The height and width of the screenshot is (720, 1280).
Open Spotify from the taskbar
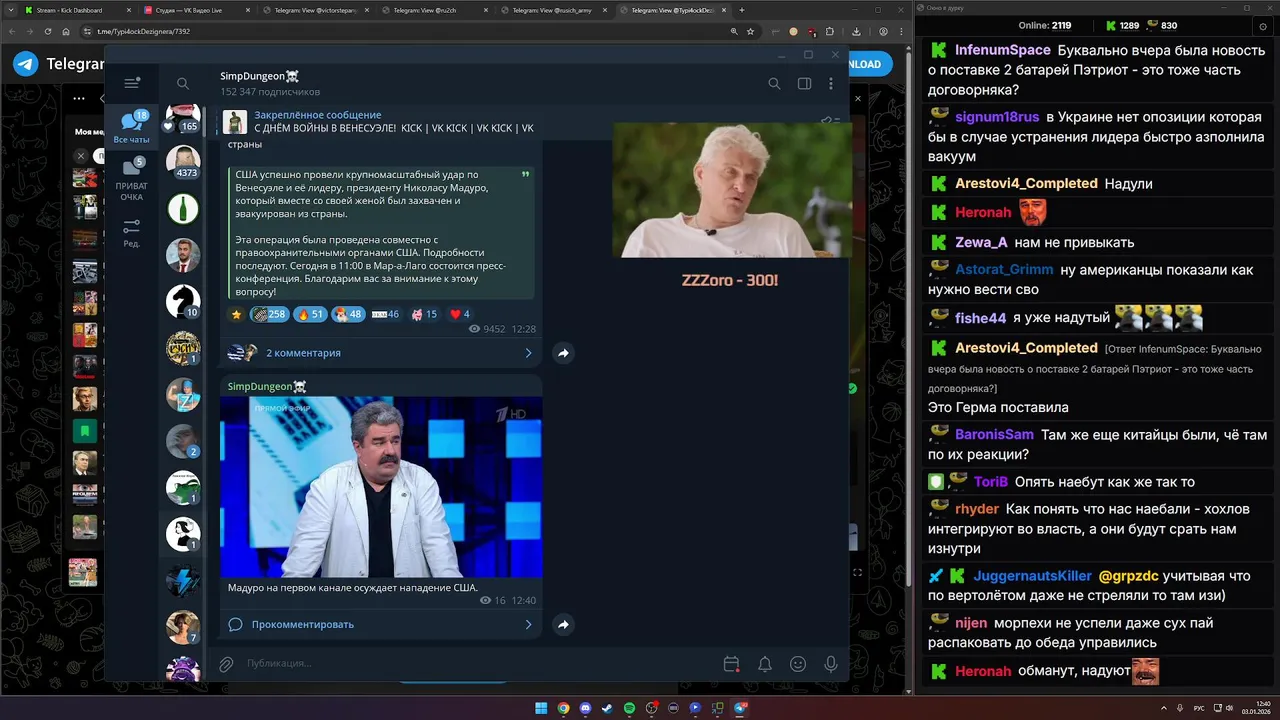pos(629,708)
